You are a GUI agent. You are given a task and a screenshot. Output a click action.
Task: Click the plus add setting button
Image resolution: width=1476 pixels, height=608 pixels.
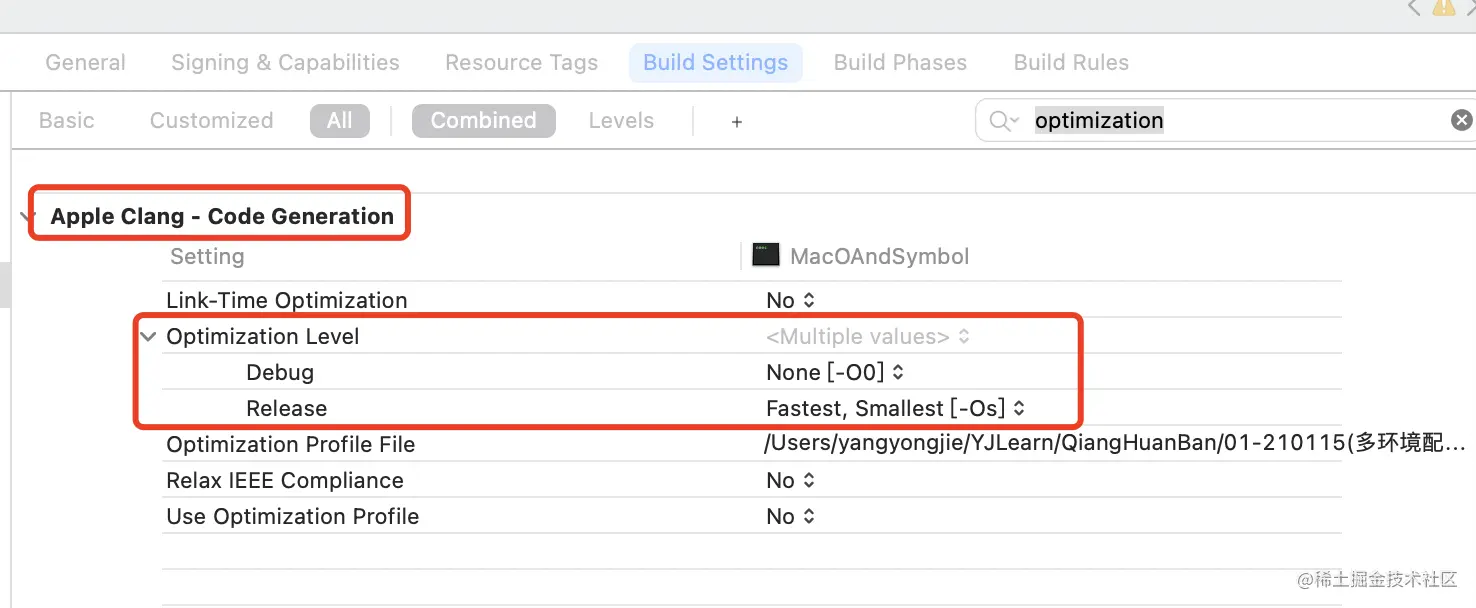tap(737, 122)
